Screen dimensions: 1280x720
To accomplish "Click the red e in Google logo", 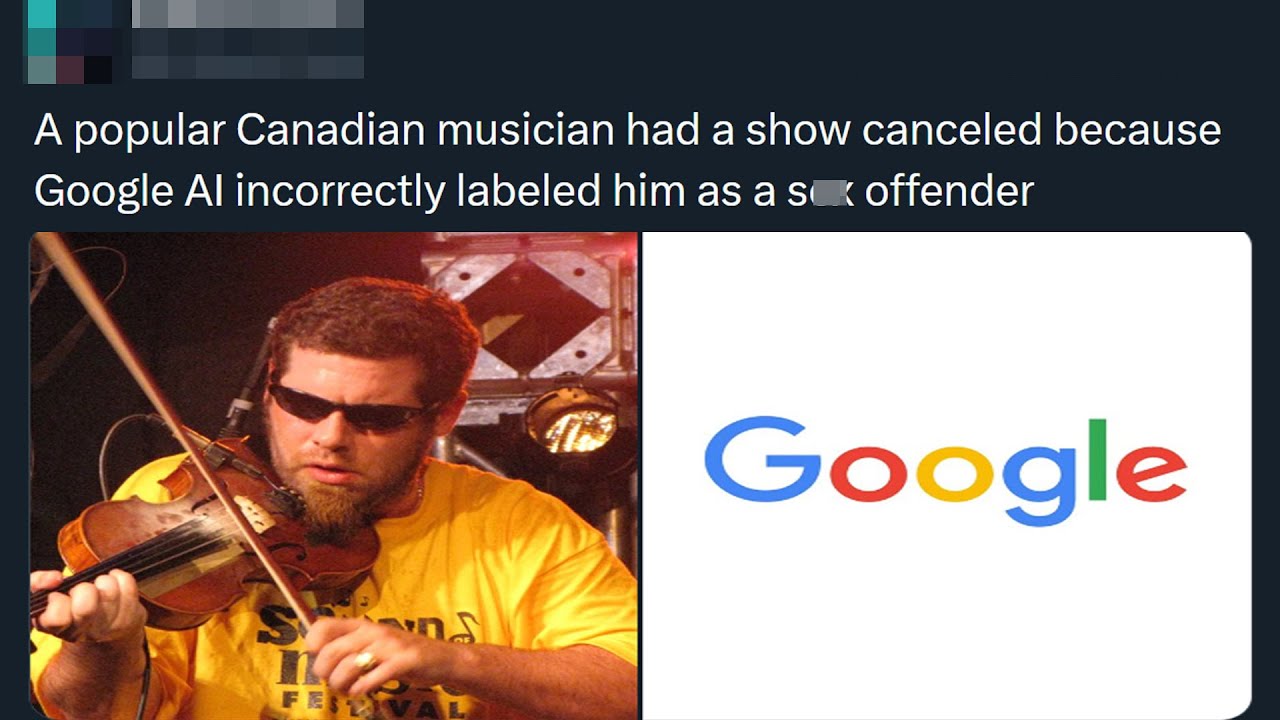I will (1151, 472).
